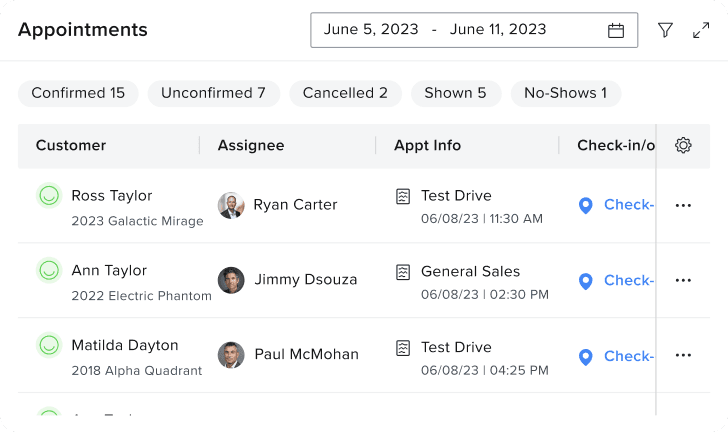Click the Appointments widget title
Viewport: 728px width, 432px height.
click(83, 30)
